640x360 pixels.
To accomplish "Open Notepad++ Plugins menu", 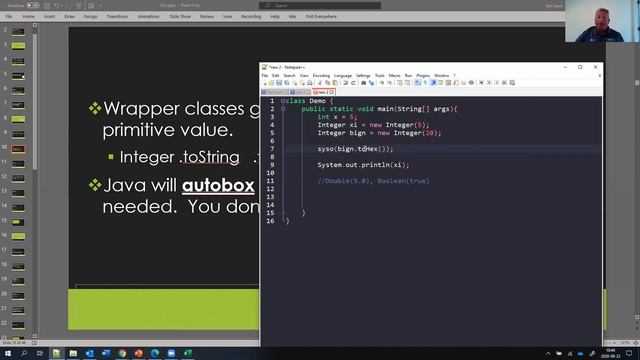I will [x=423, y=76].
